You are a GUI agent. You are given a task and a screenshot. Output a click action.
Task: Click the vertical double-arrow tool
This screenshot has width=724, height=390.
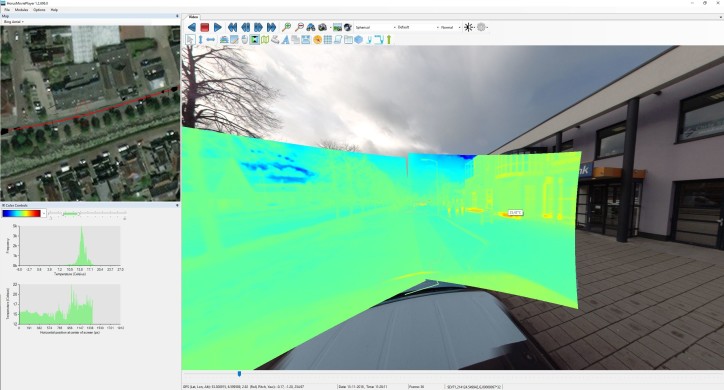click(x=200, y=40)
